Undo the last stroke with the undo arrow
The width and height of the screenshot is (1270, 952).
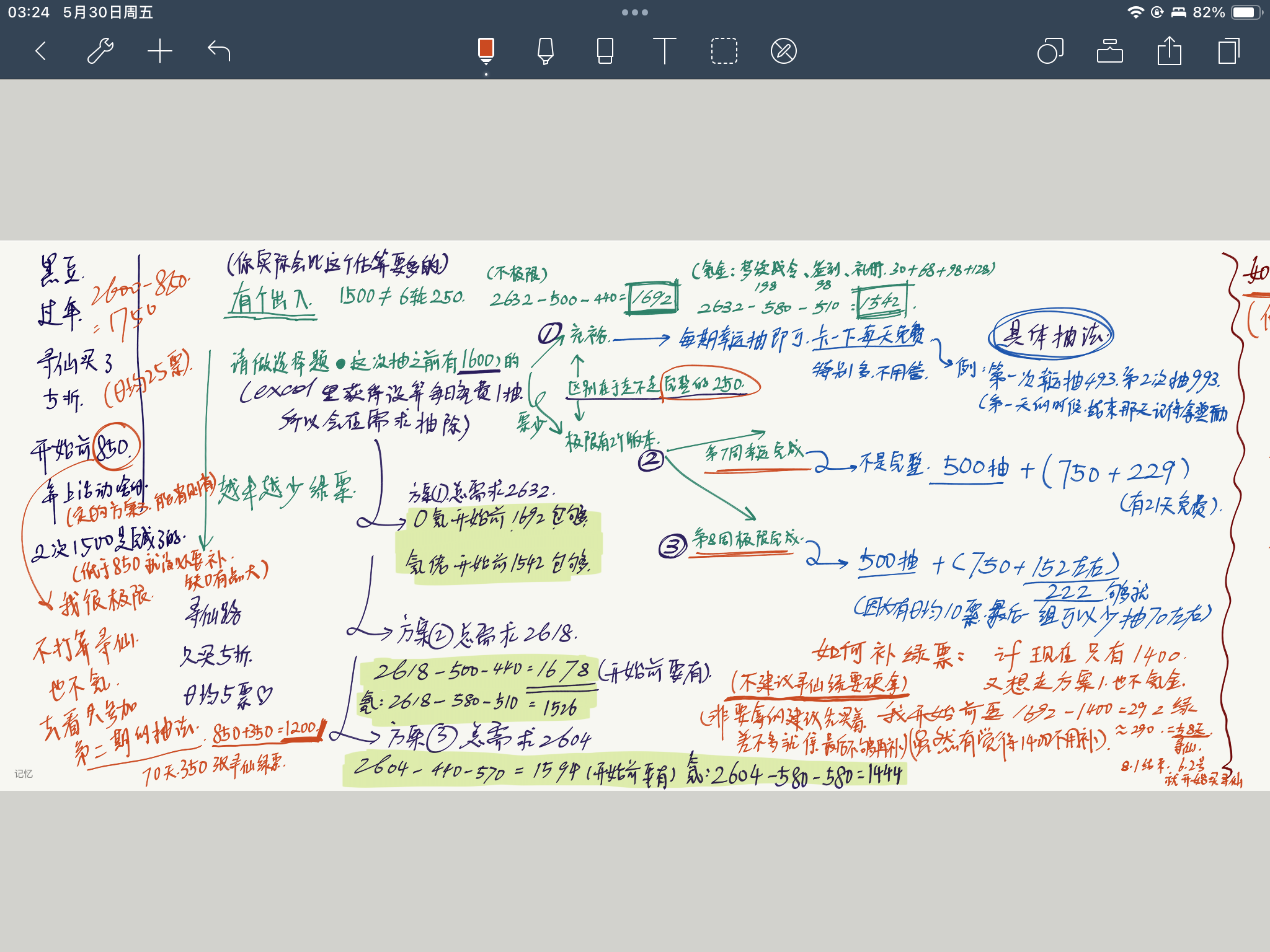(219, 51)
